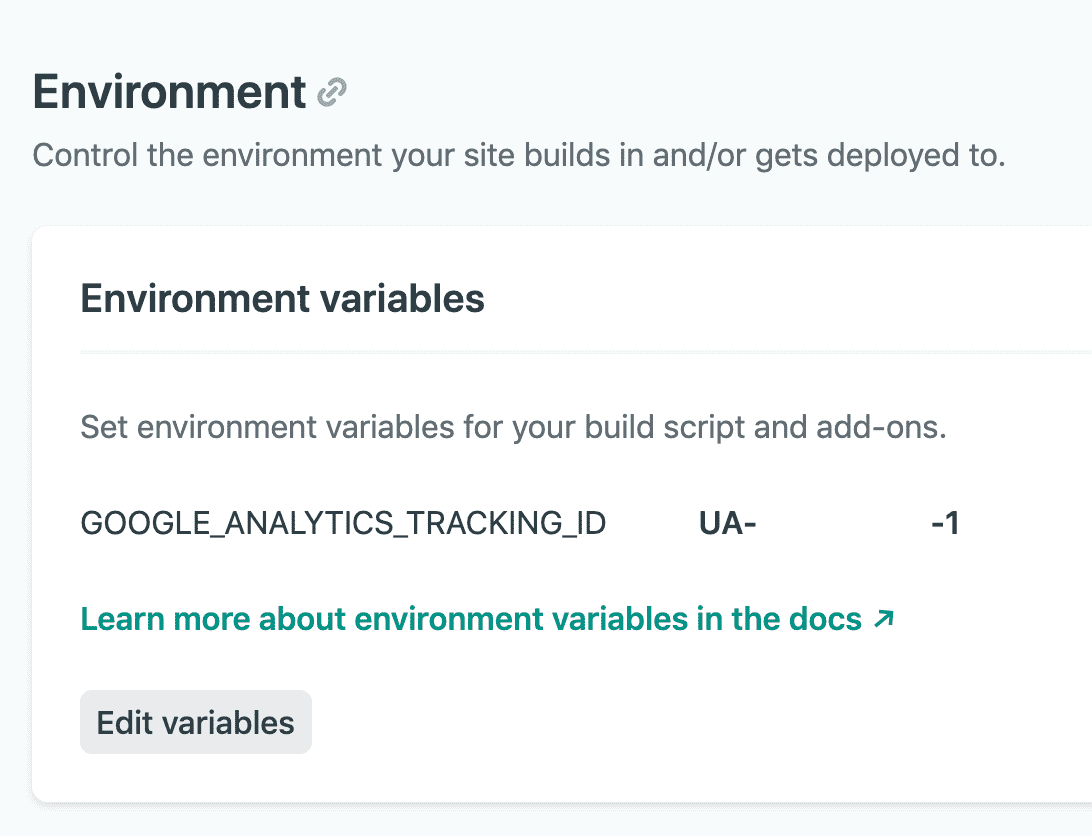Click the Set environment variables helper text
The width and height of the screenshot is (1092, 836).
[x=513, y=428]
